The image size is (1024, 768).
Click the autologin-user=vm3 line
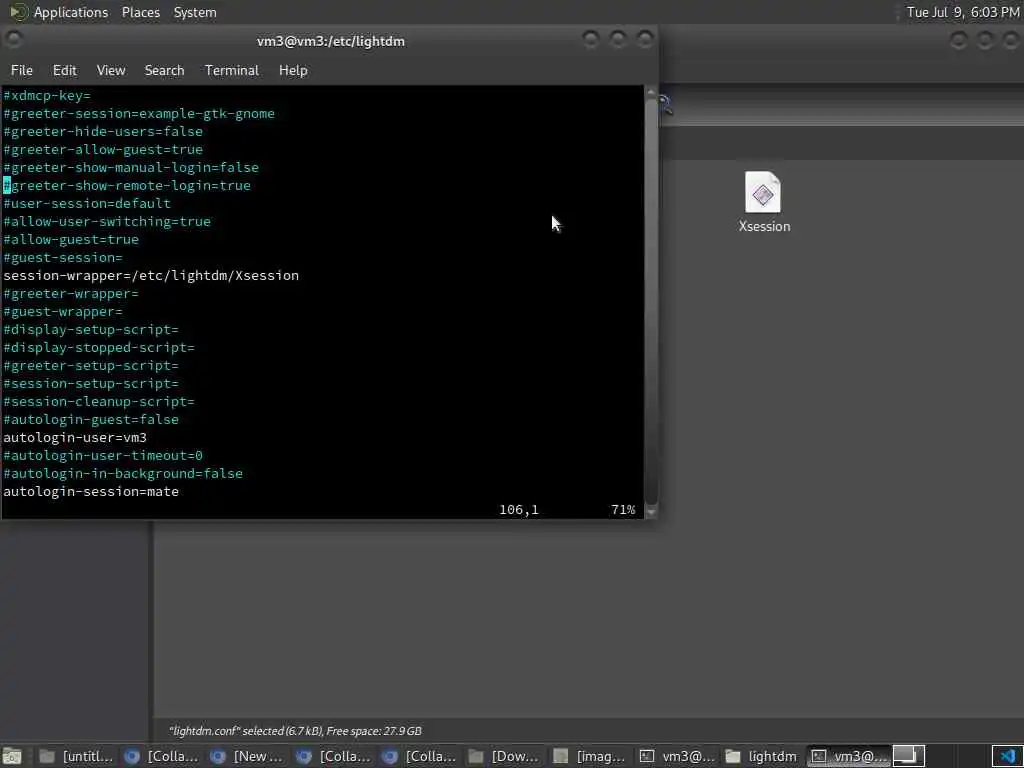coord(75,438)
